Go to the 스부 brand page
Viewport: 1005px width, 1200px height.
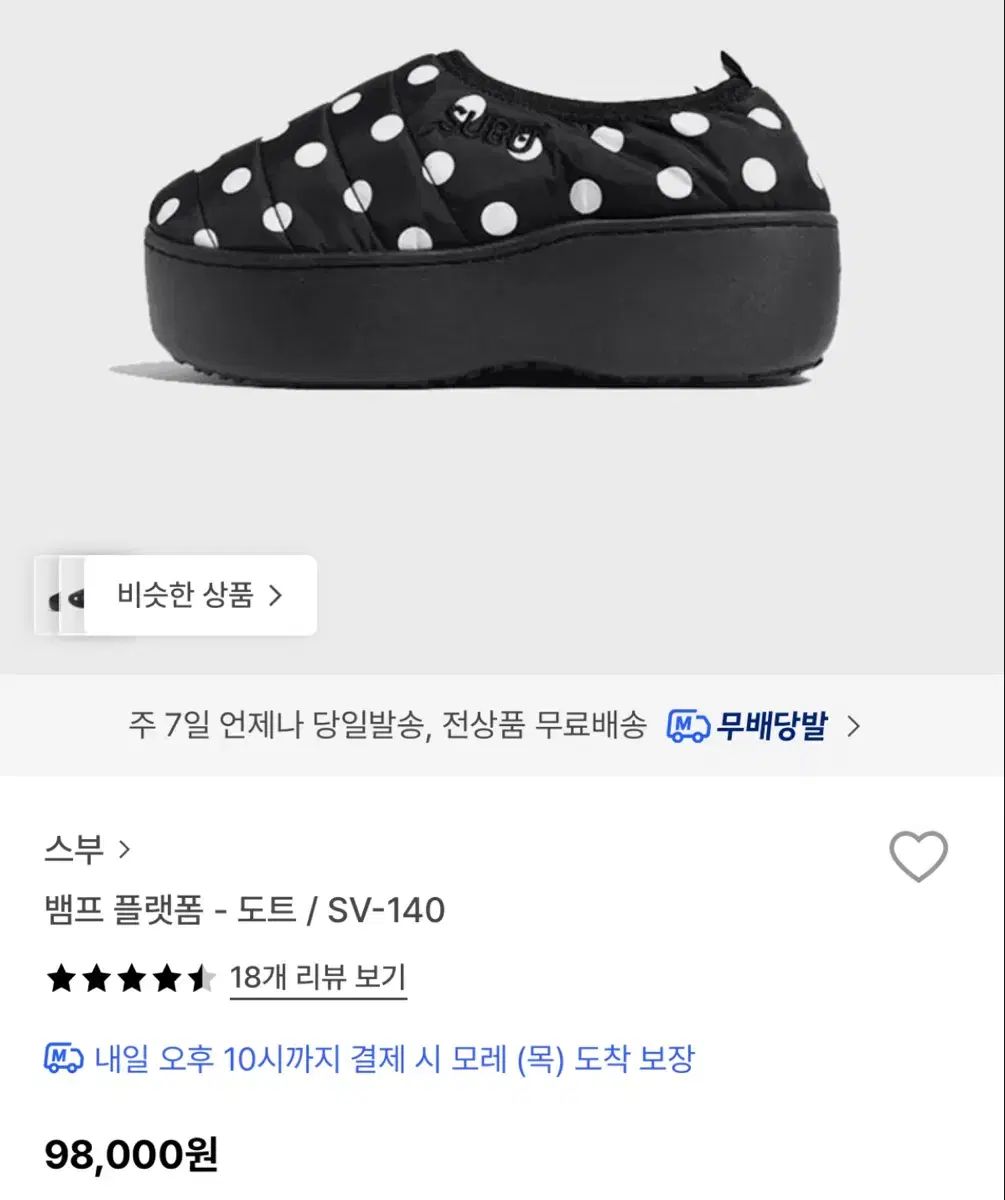point(74,850)
